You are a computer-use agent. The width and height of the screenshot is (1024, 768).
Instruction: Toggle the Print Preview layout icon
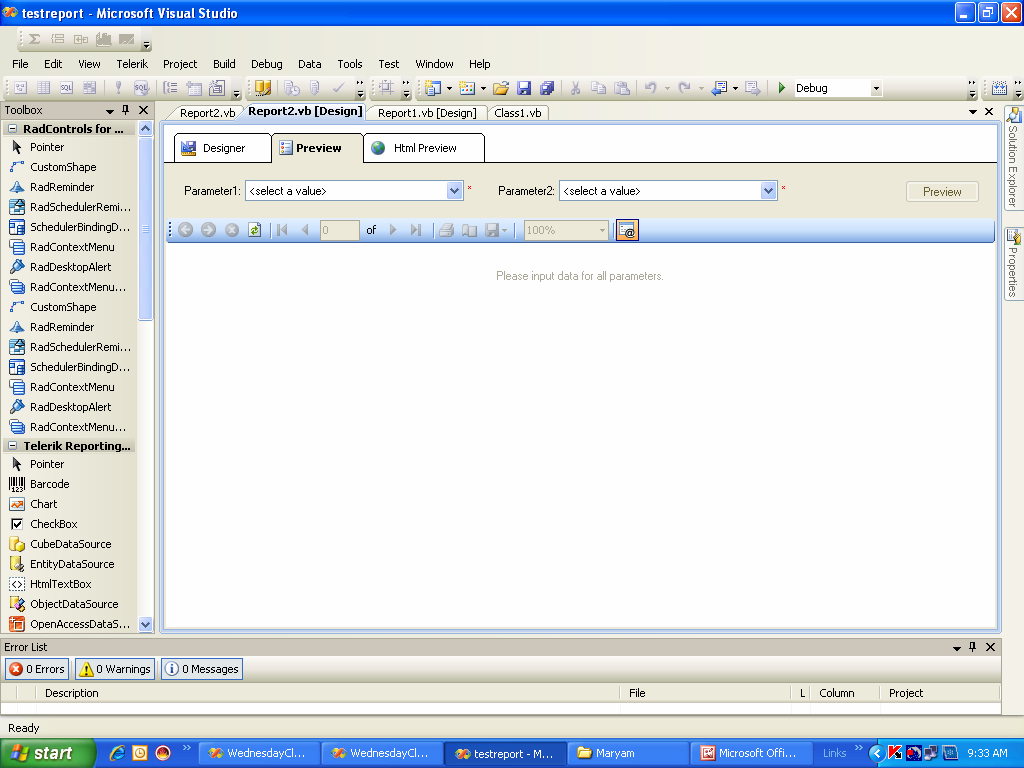click(470, 230)
